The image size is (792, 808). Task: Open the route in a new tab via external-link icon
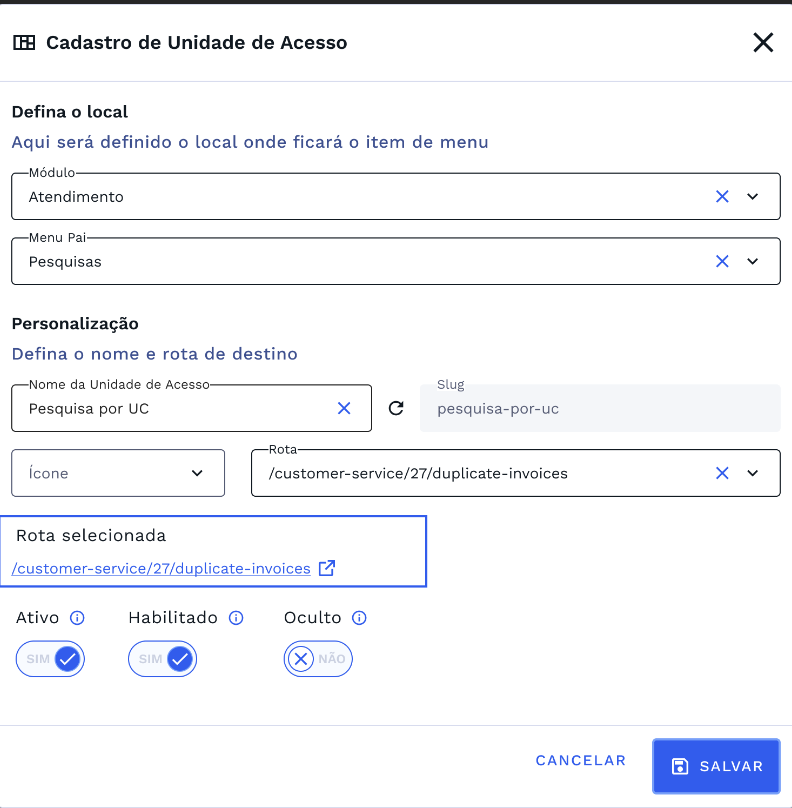click(326, 567)
